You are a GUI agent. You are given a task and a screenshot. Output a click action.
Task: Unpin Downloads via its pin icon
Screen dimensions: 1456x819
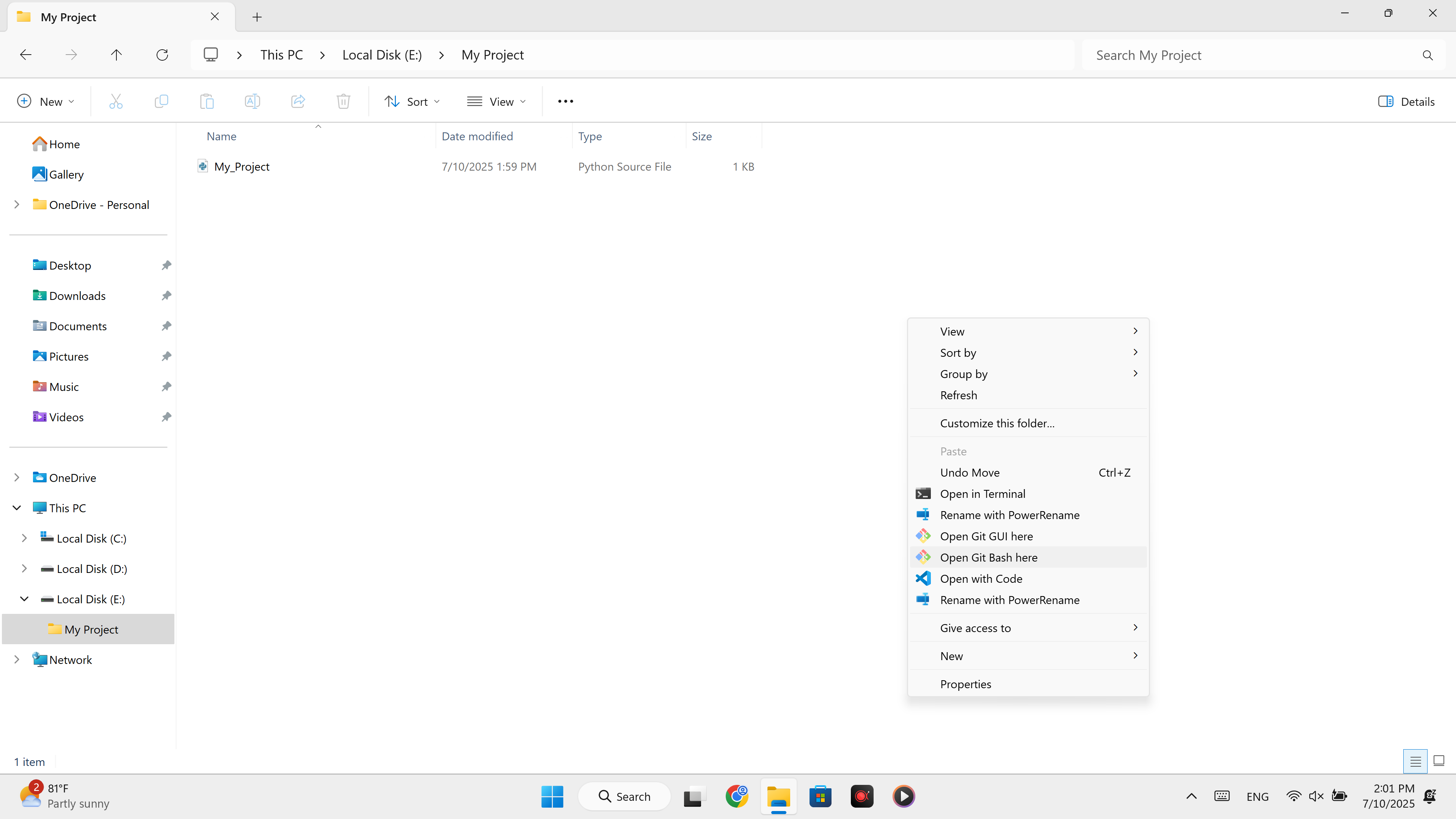(166, 296)
